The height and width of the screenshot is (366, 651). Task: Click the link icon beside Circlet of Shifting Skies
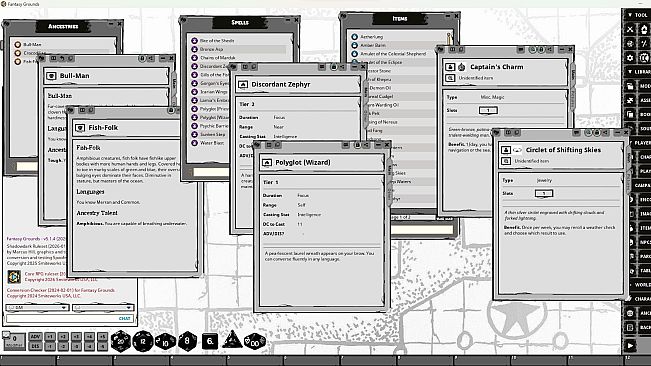coord(506,150)
